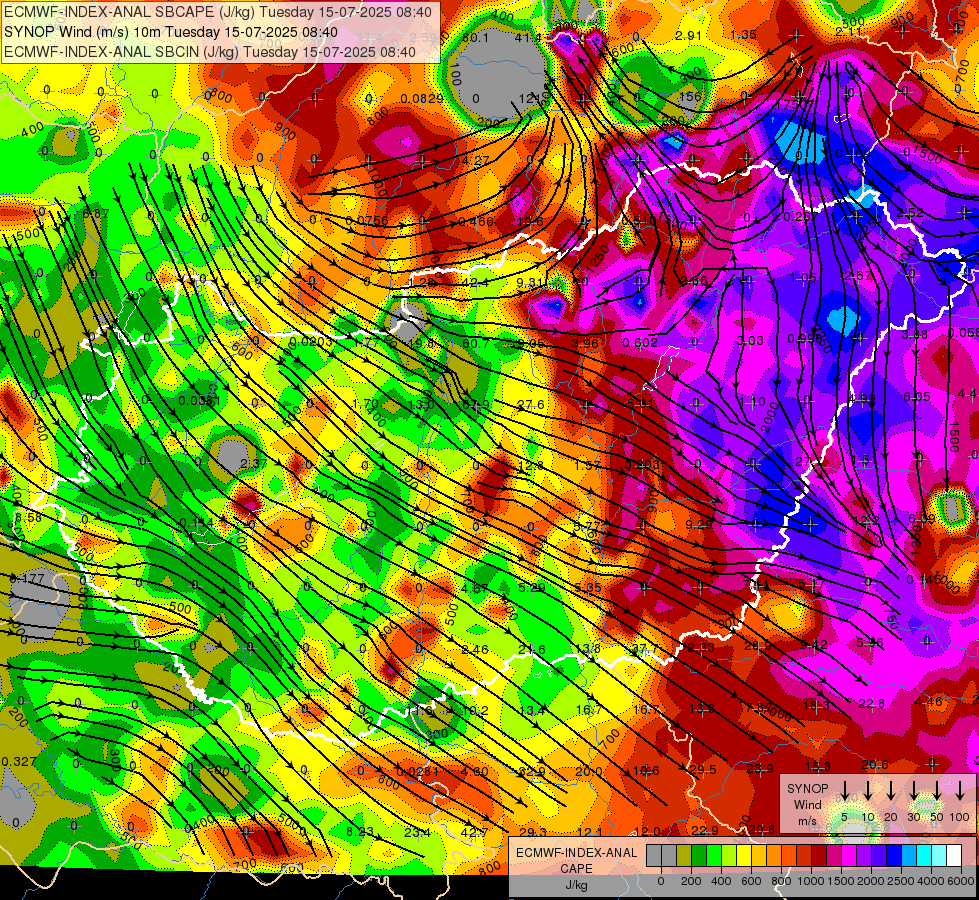This screenshot has height=900, width=979.
Task: Click the 'CAPE' label in the colour legend
Action: 576,868
